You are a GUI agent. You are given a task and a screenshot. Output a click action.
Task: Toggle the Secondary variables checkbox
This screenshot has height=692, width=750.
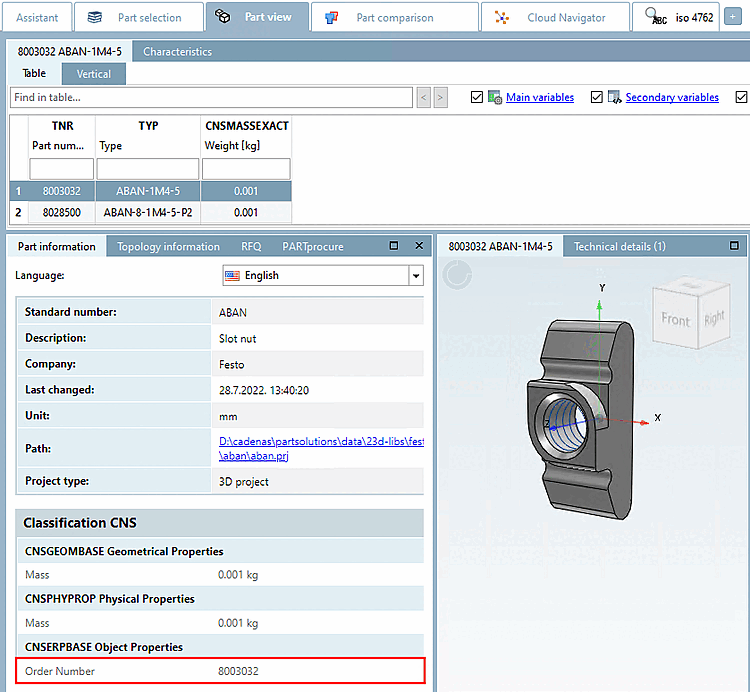(597, 97)
